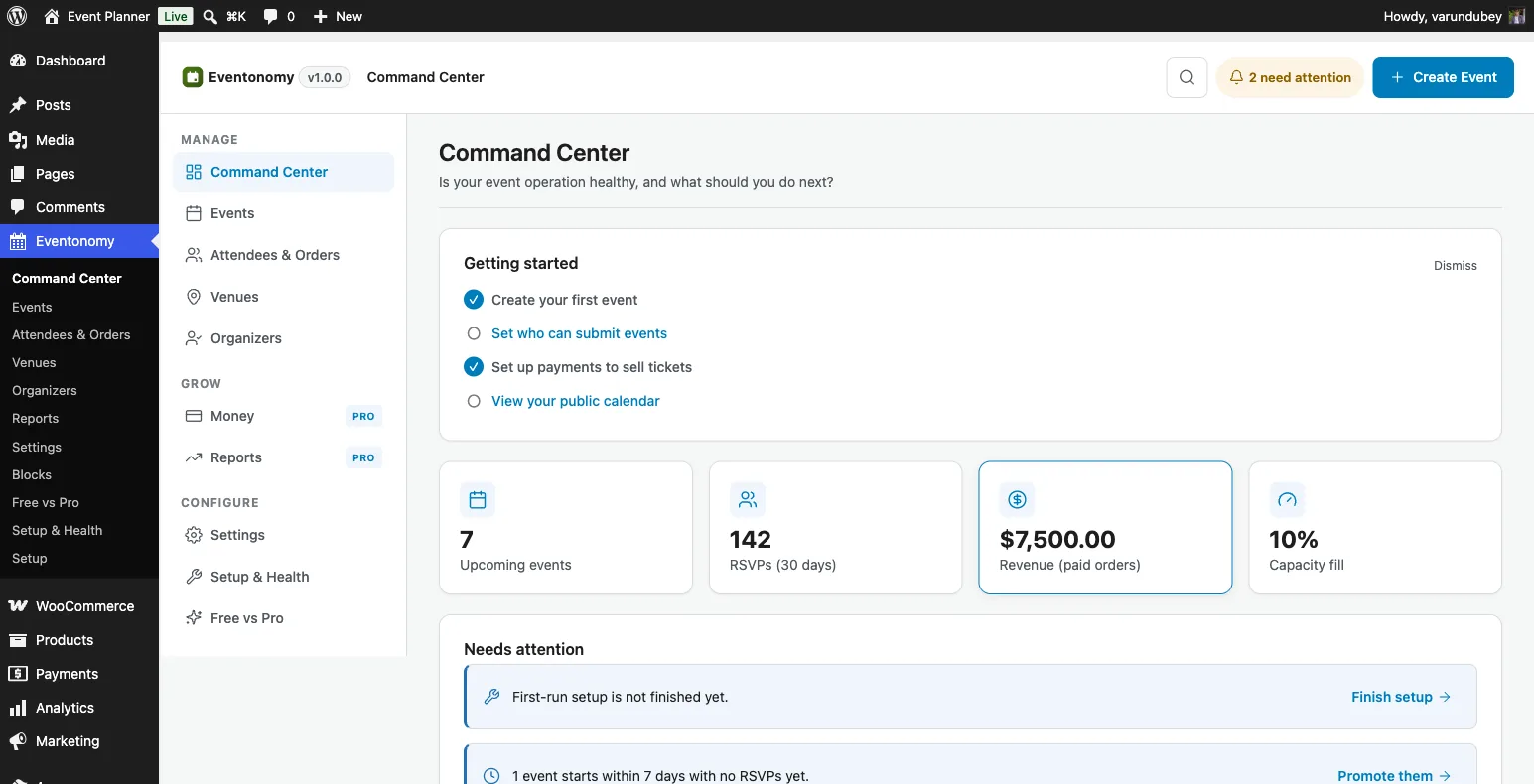This screenshot has height=784, width=1534.
Task: Click the v1.0.0 version badge
Action: (325, 77)
